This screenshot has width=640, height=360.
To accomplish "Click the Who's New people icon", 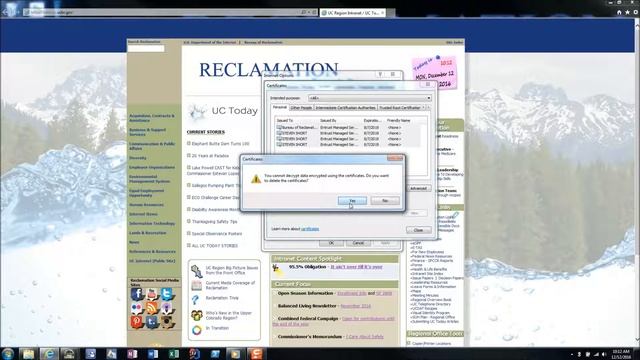I will (x=197, y=315).
